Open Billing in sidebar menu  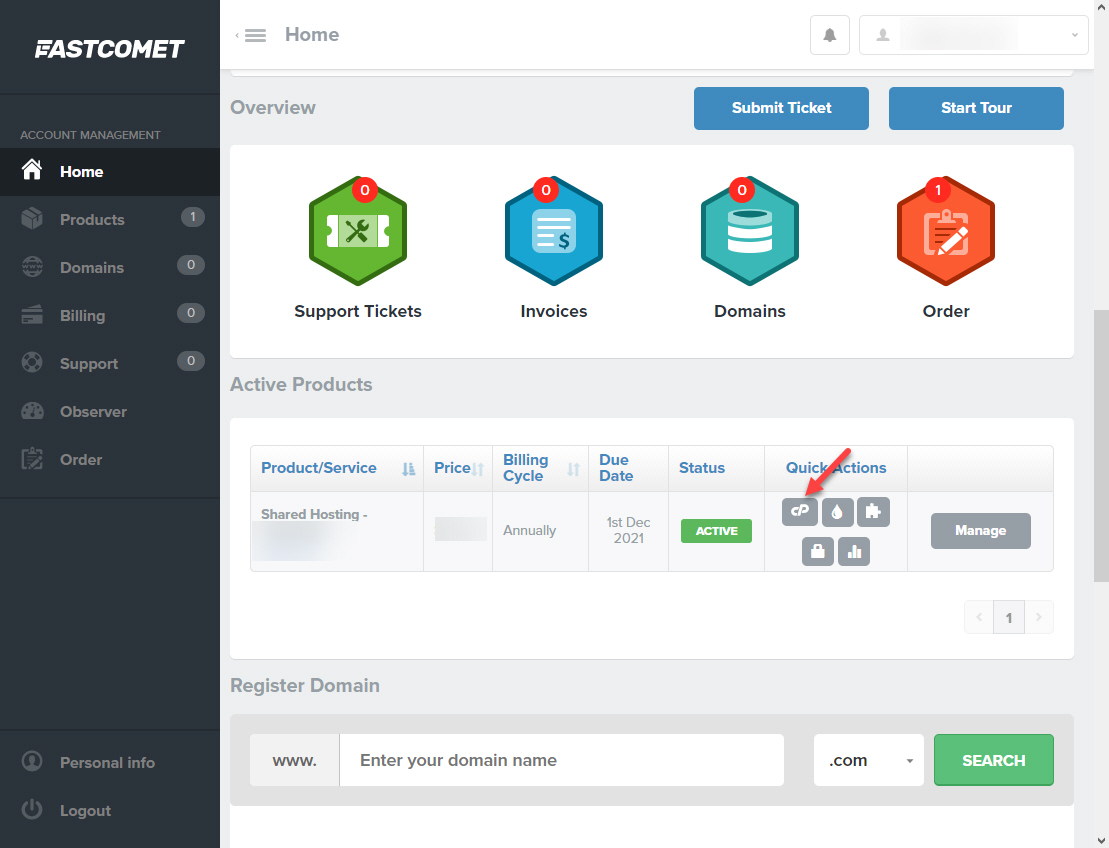pyautogui.click(x=110, y=316)
